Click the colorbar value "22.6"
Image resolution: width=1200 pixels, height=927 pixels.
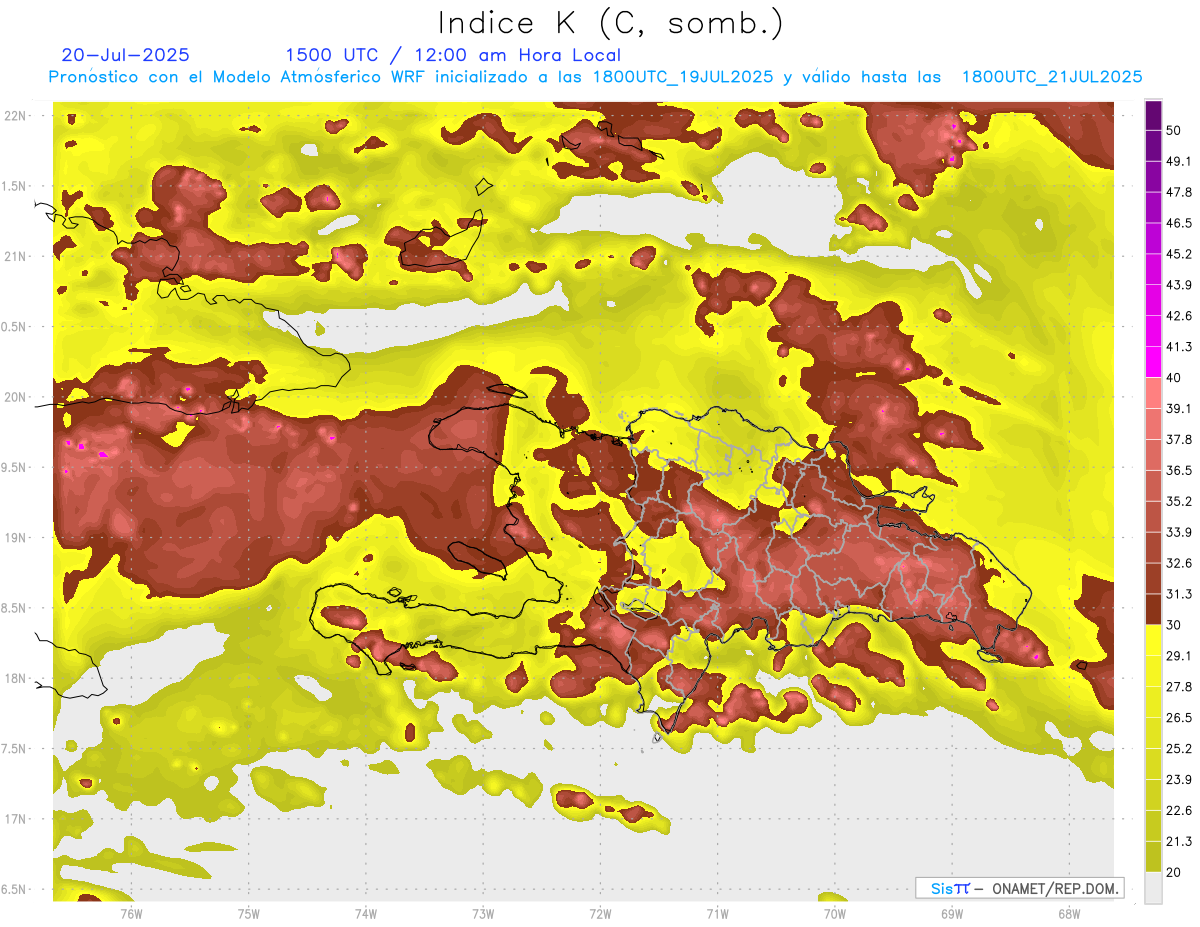pos(1178,811)
